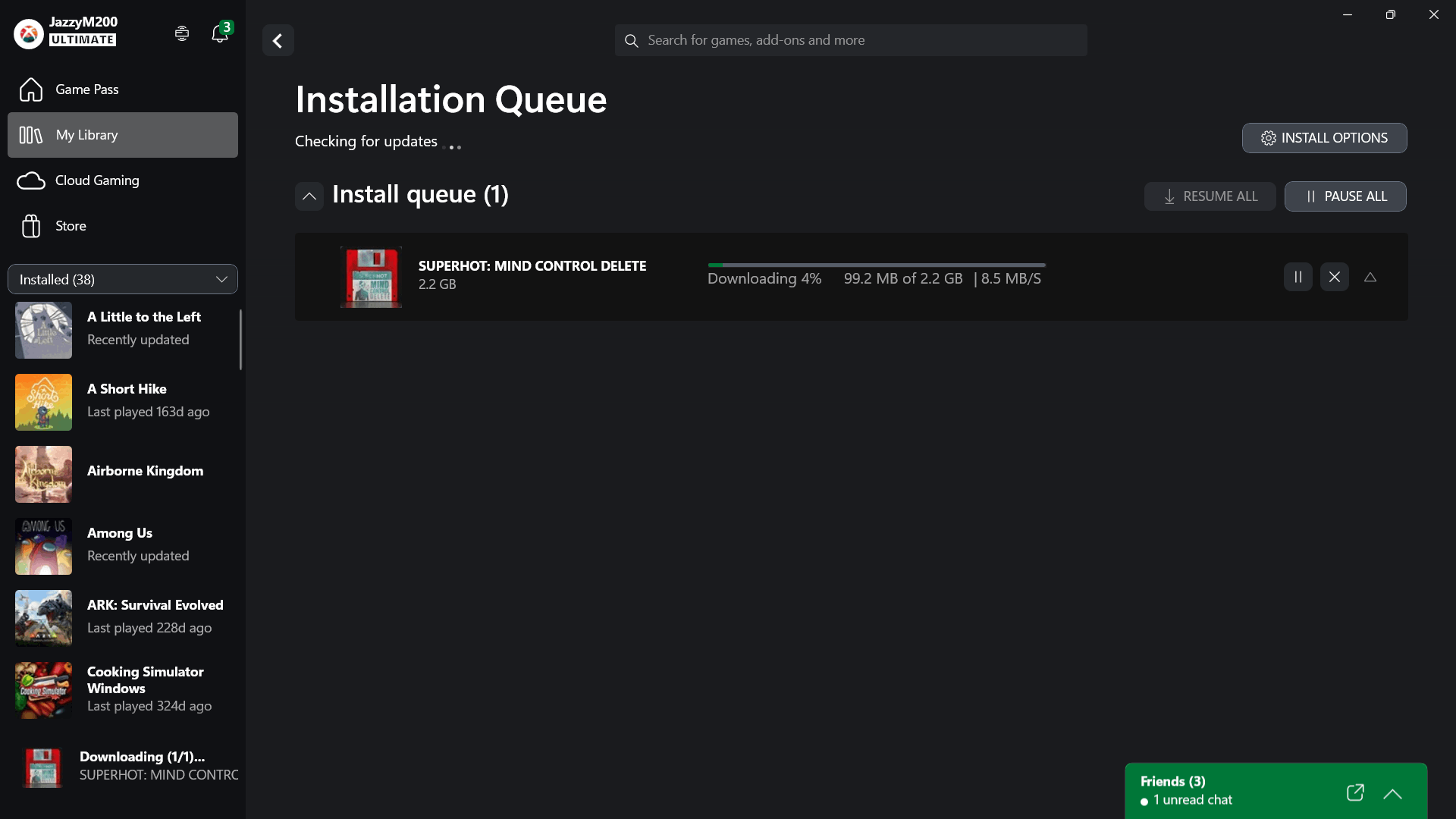The image size is (1456, 819).
Task: Click the back arrow button
Action: coord(278,41)
